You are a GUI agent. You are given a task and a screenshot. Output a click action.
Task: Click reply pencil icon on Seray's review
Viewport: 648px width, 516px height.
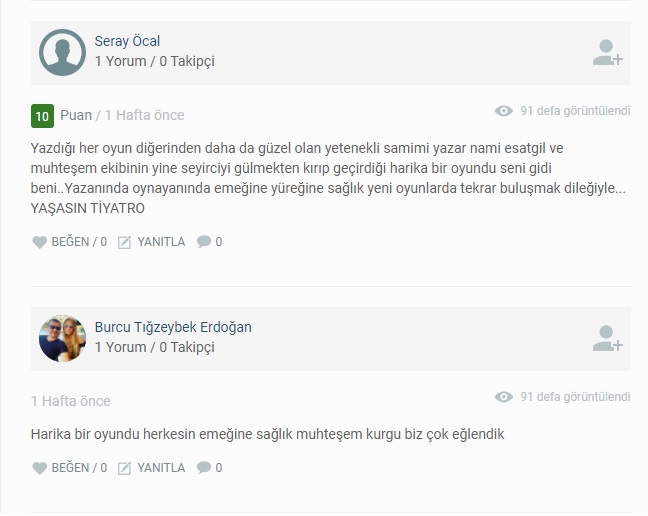click(x=124, y=242)
